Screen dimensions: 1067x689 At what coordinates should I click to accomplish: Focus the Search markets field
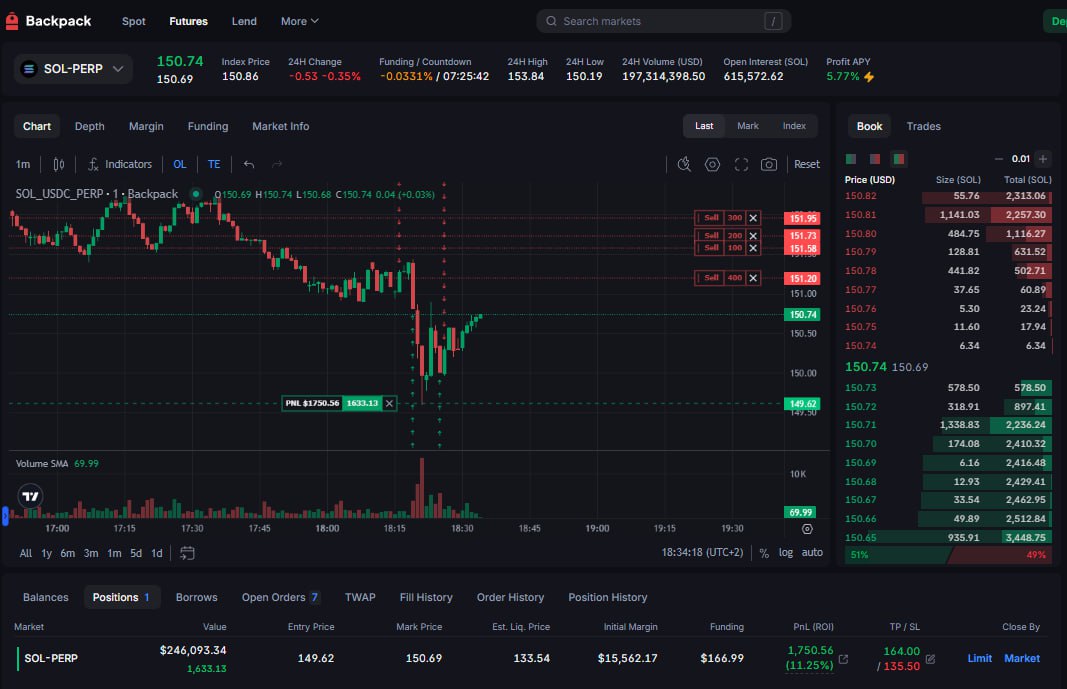tap(663, 21)
